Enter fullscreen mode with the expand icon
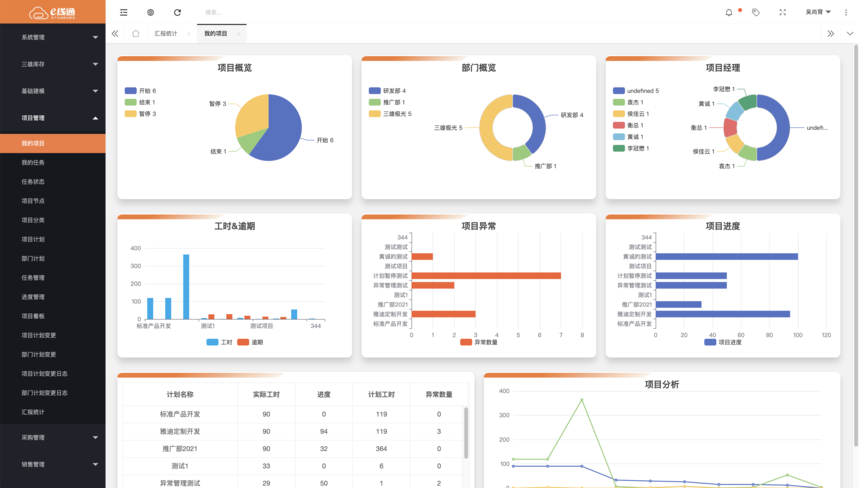The height and width of the screenshot is (488, 859). [x=782, y=12]
